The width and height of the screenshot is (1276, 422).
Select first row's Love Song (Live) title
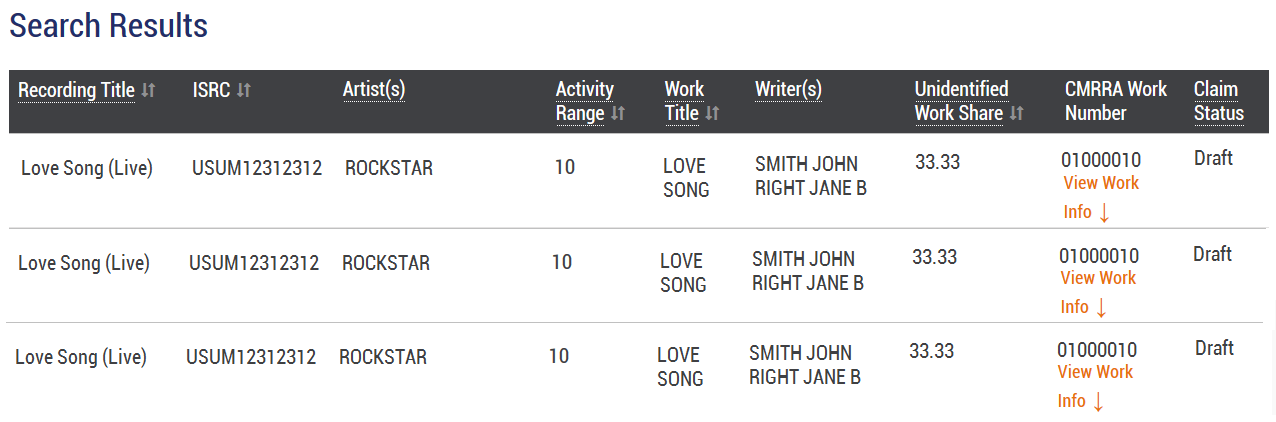pyautogui.click(x=87, y=168)
